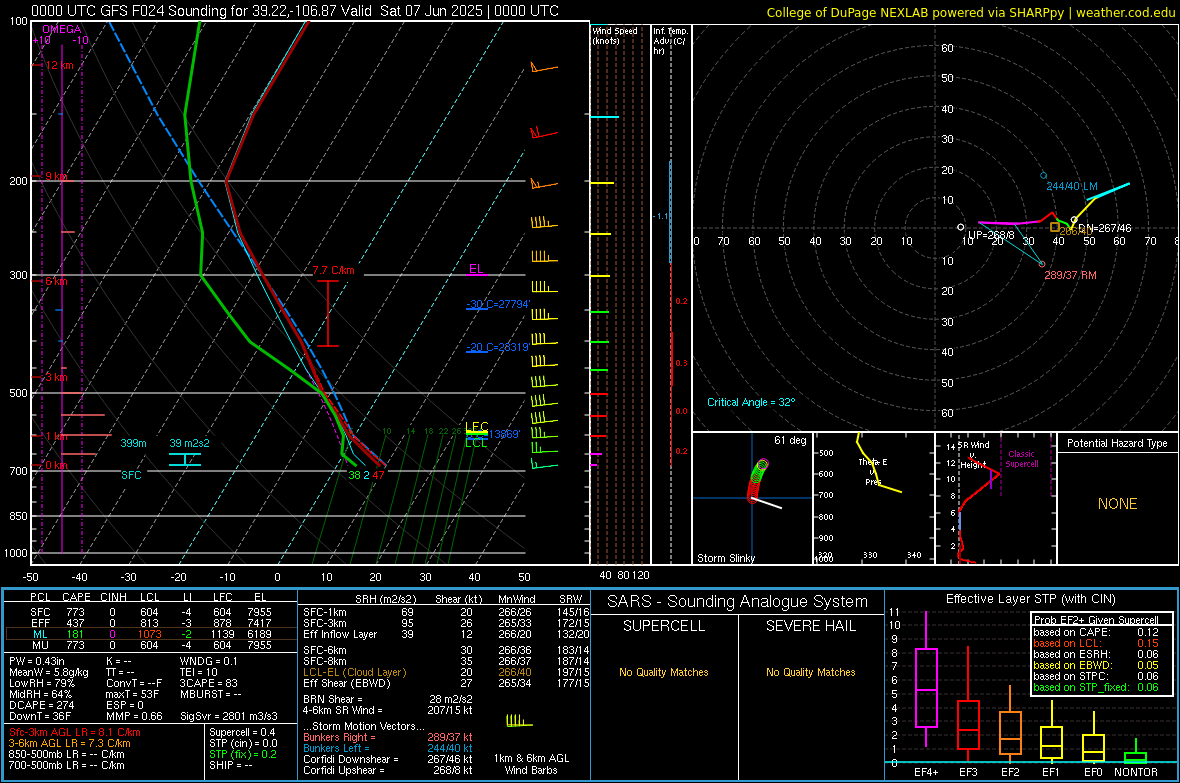
Task: Click the 399m effective inflow label
Action: click(x=133, y=443)
